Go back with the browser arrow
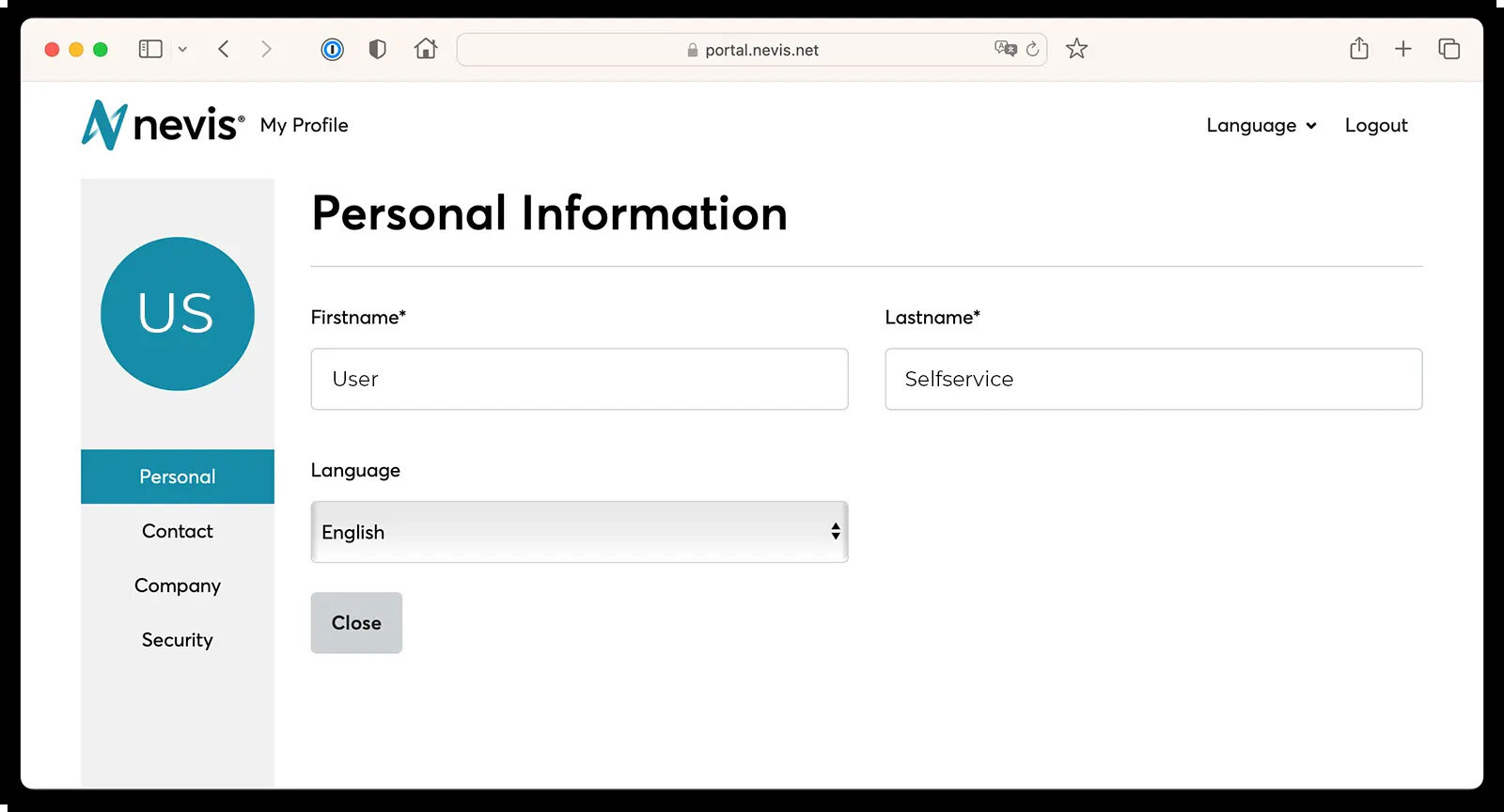Screen dimensions: 1504x812 click(x=224, y=49)
